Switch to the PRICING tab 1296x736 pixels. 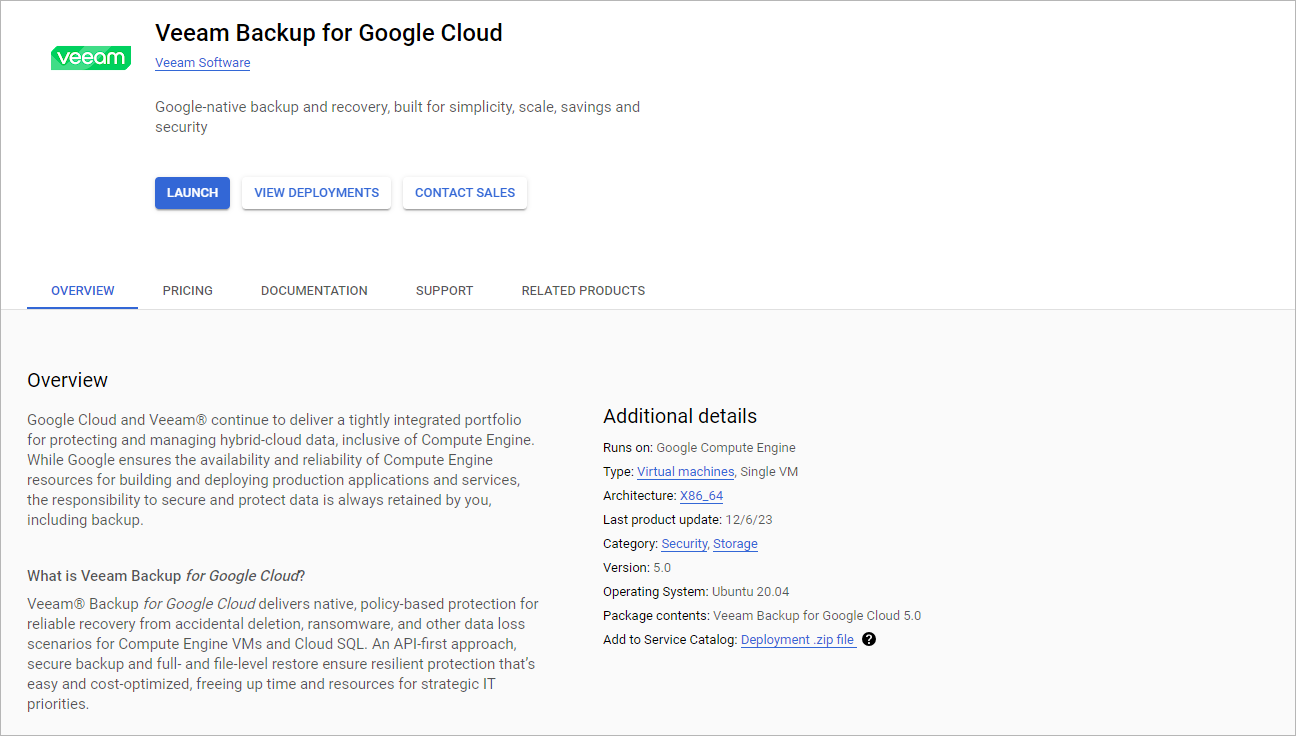pyautogui.click(x=188, y=291)
